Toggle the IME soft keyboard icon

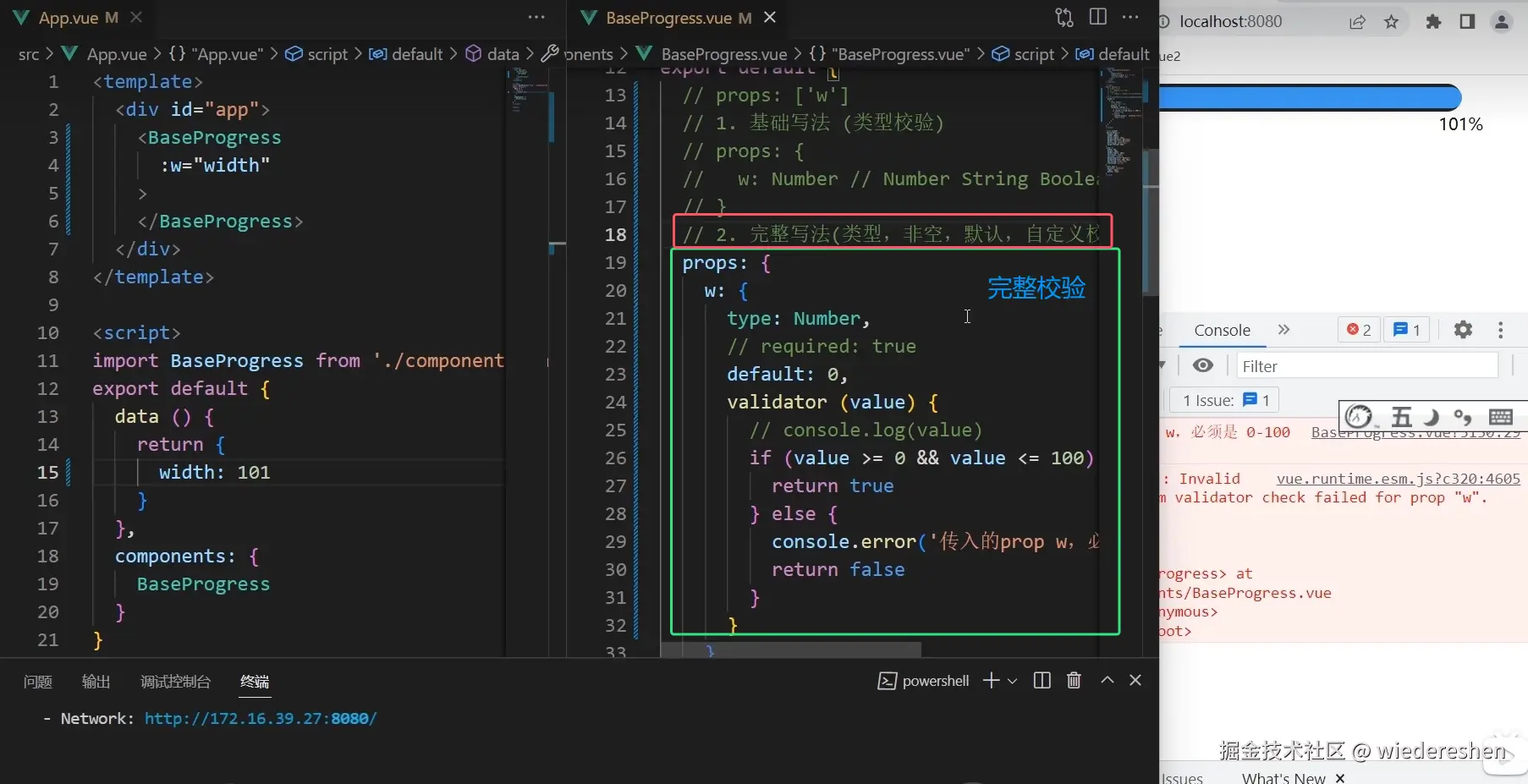pyautogui.click(x=1501, y=417)
